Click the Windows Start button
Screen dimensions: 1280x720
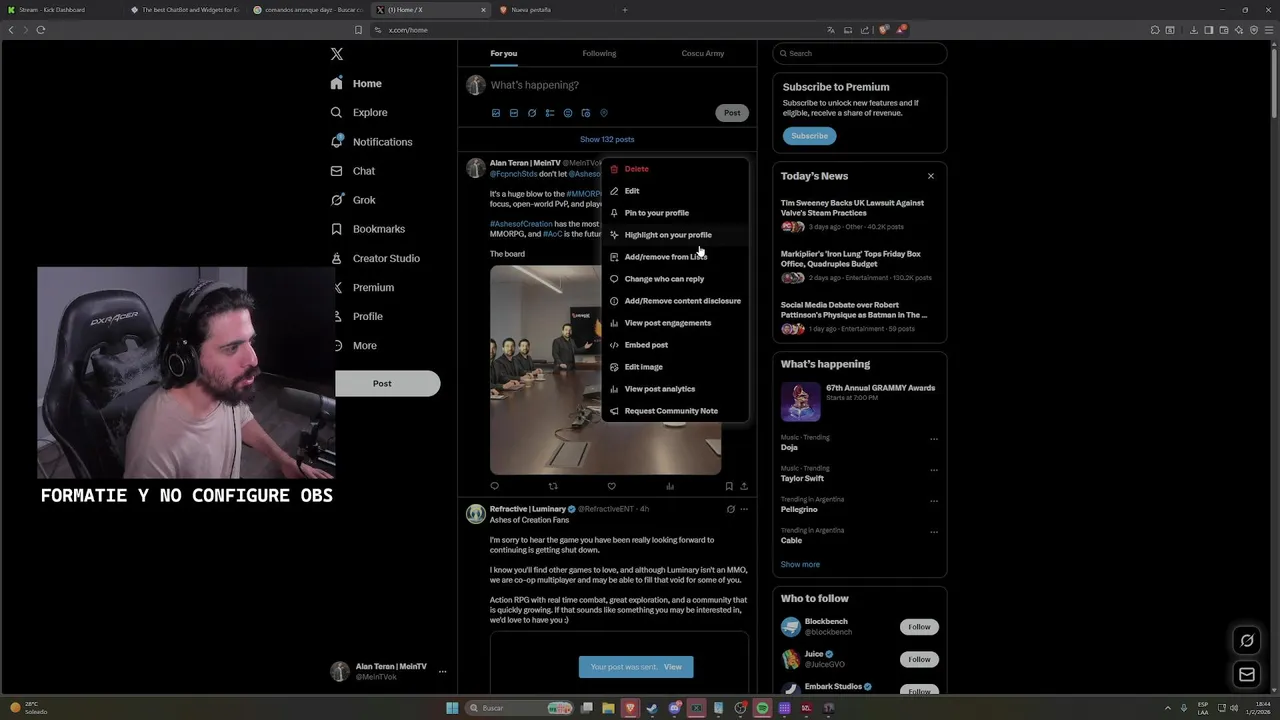[x=452, y=708]
